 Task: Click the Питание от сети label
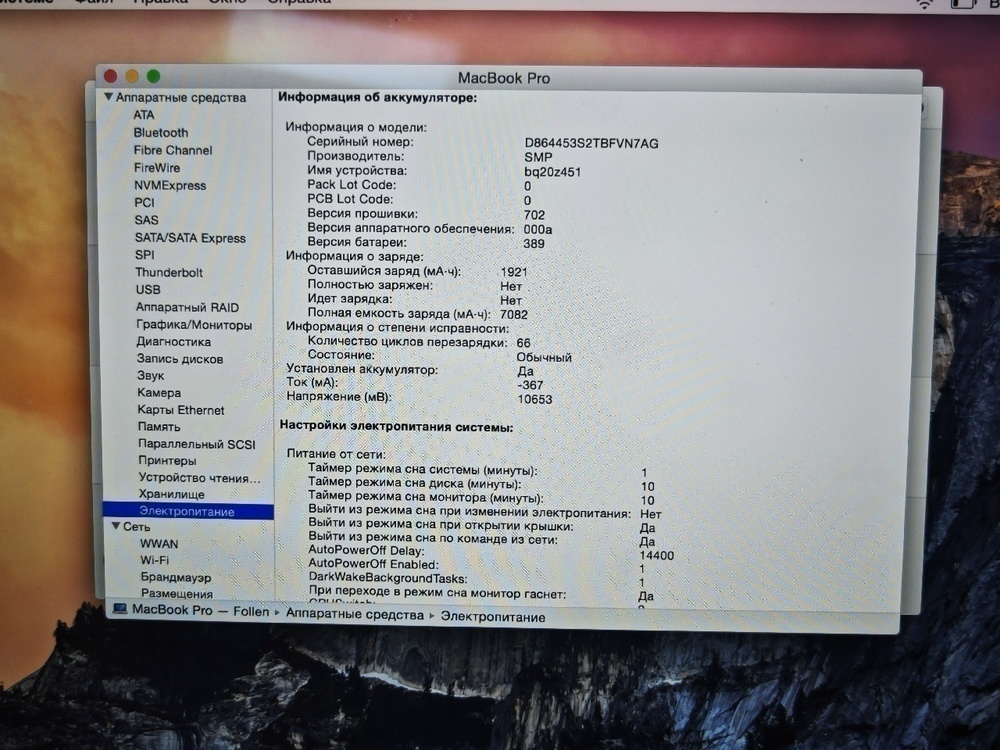pyautogui.click(x=336, y=454)
